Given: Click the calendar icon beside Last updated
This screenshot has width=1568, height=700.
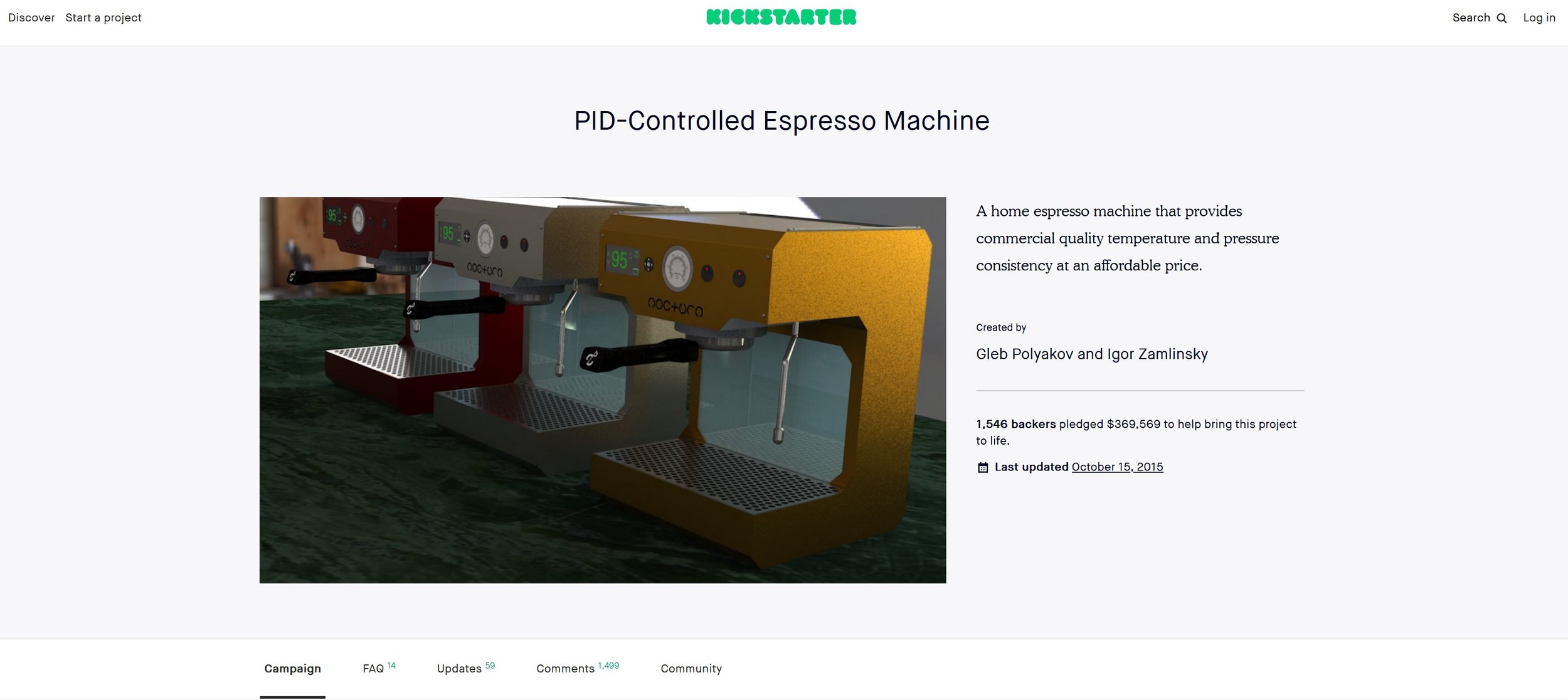Looking at the screenshot, I should pyautogui.click(x=982, y=467).
